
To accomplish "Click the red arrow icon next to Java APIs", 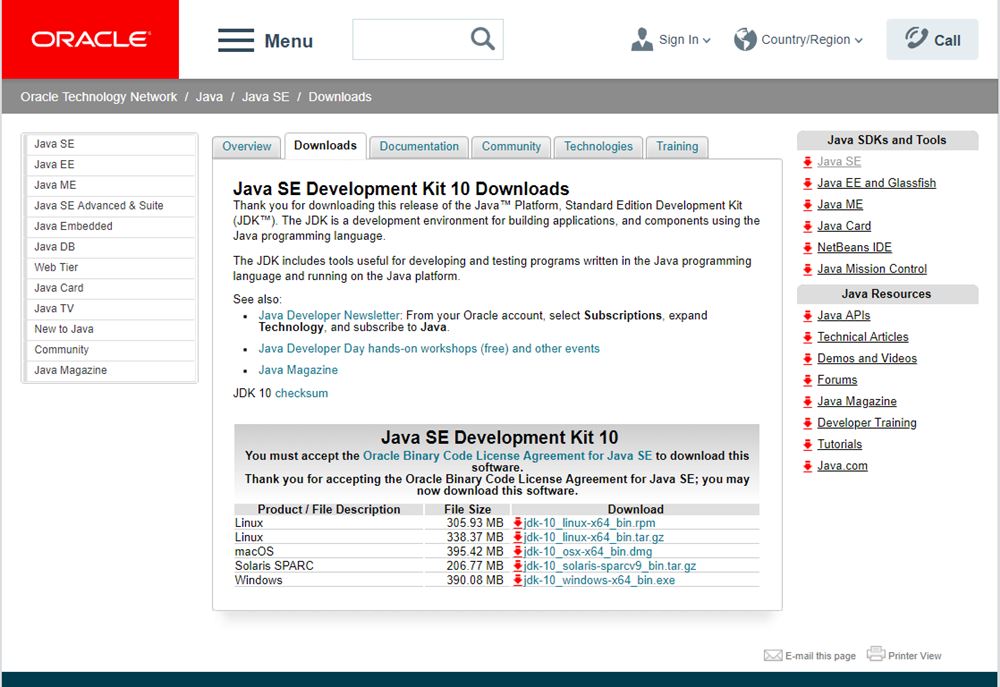I will tap(807, 316).
